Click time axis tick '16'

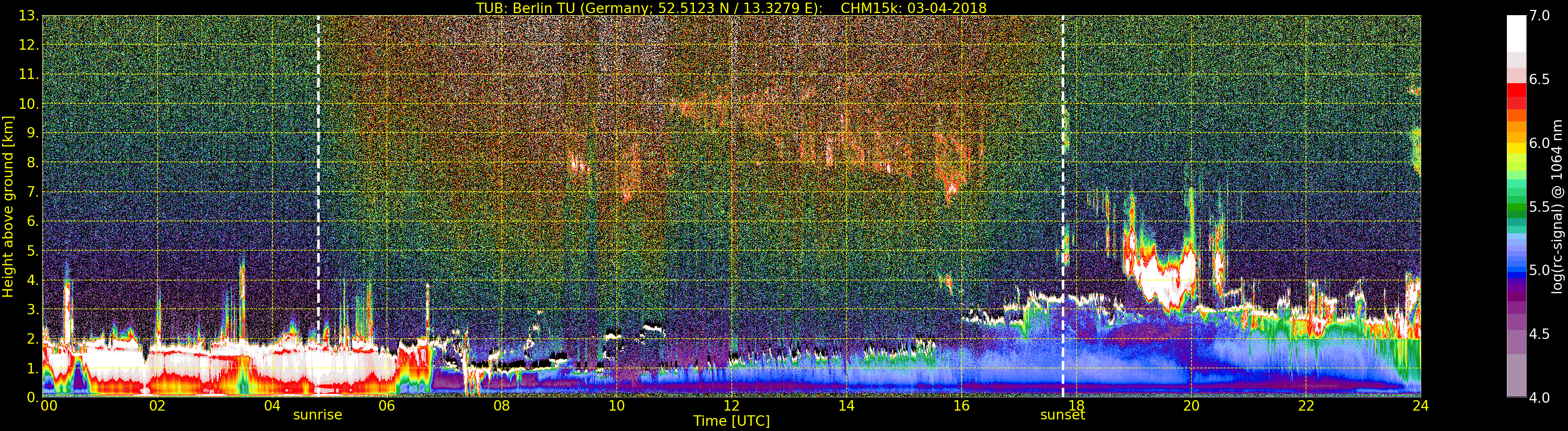pyautogui.click(x=961, y=405)
